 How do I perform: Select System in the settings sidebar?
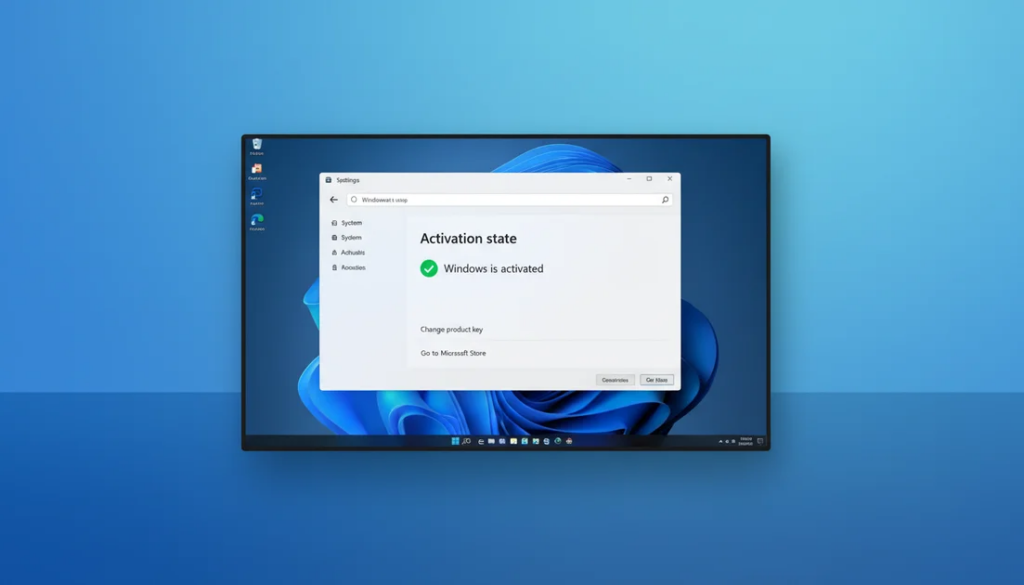[349, 238]
